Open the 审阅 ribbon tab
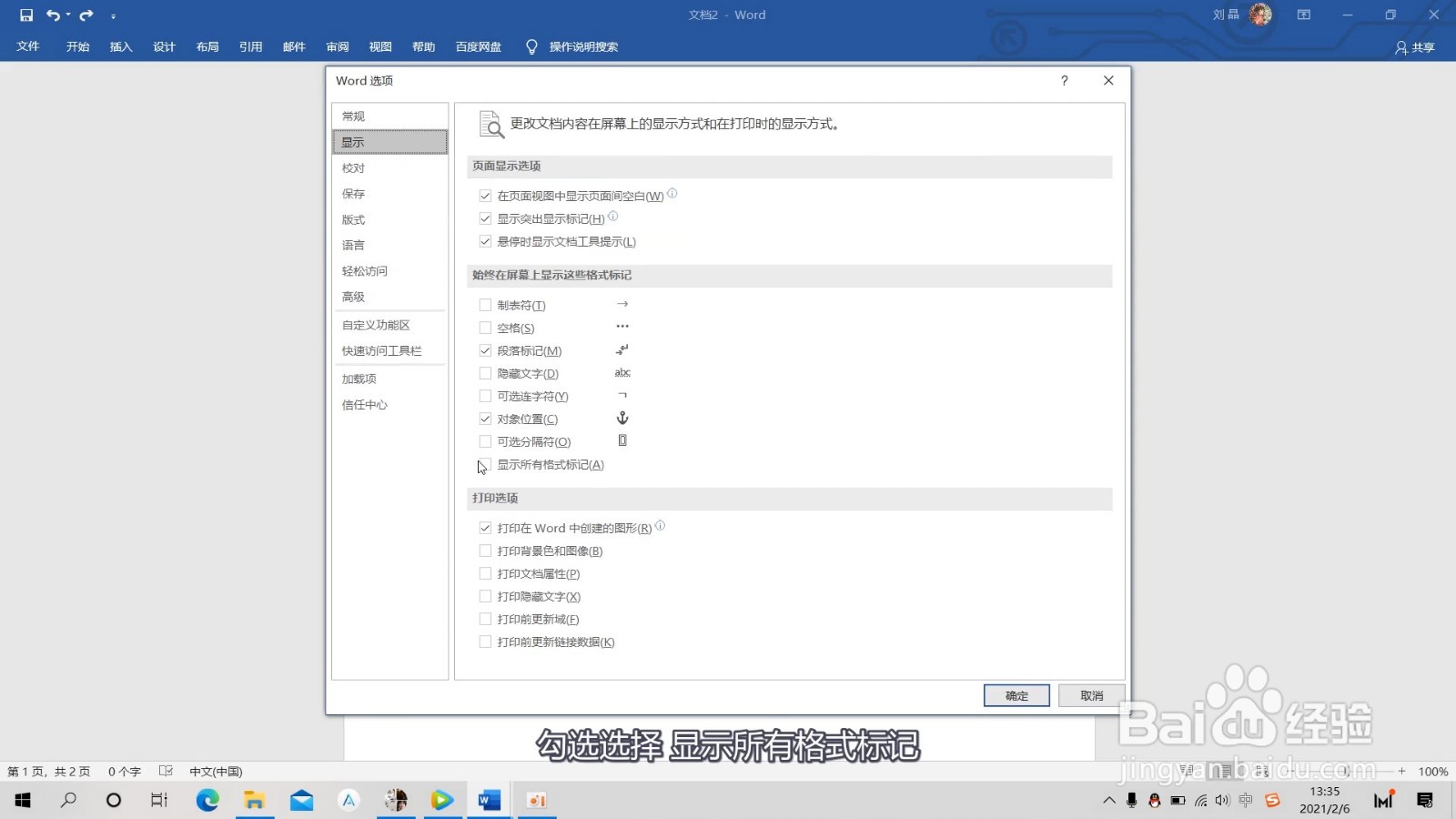The width and height of the screenshot is (1456, 819). 338,46
